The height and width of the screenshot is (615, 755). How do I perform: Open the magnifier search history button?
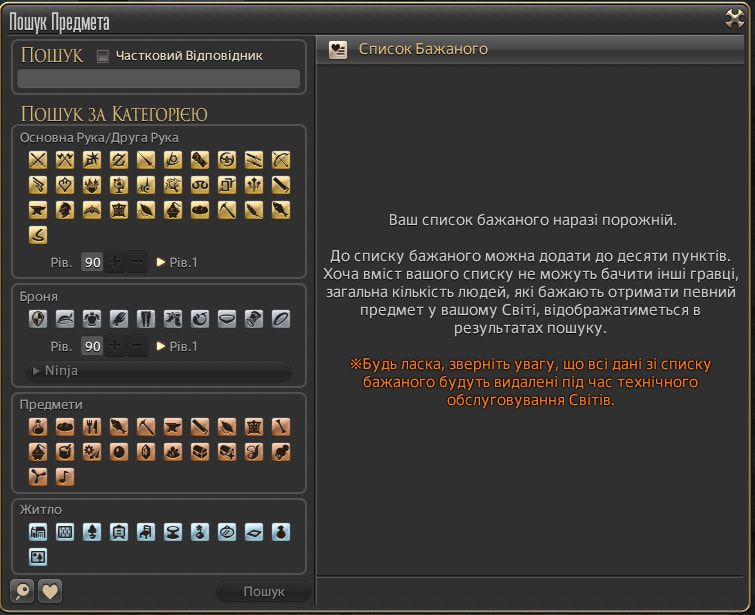(22, 591)
